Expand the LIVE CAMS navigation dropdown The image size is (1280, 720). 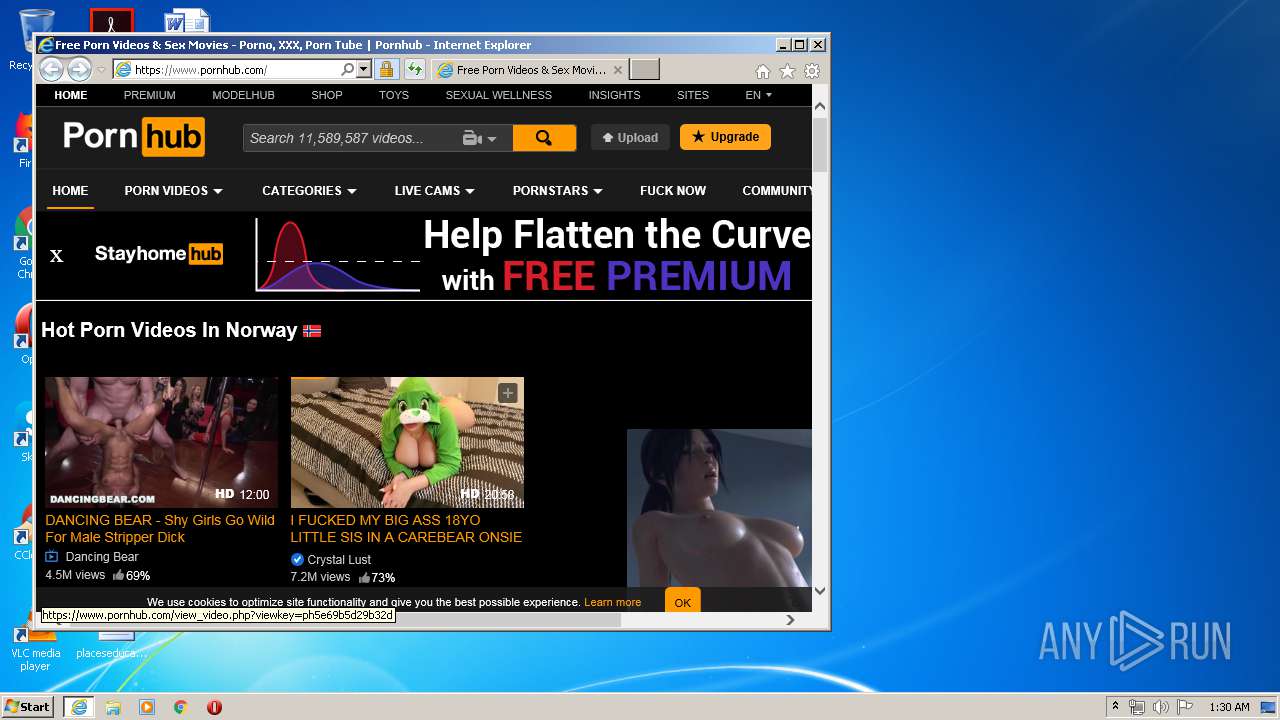[434, 190]
